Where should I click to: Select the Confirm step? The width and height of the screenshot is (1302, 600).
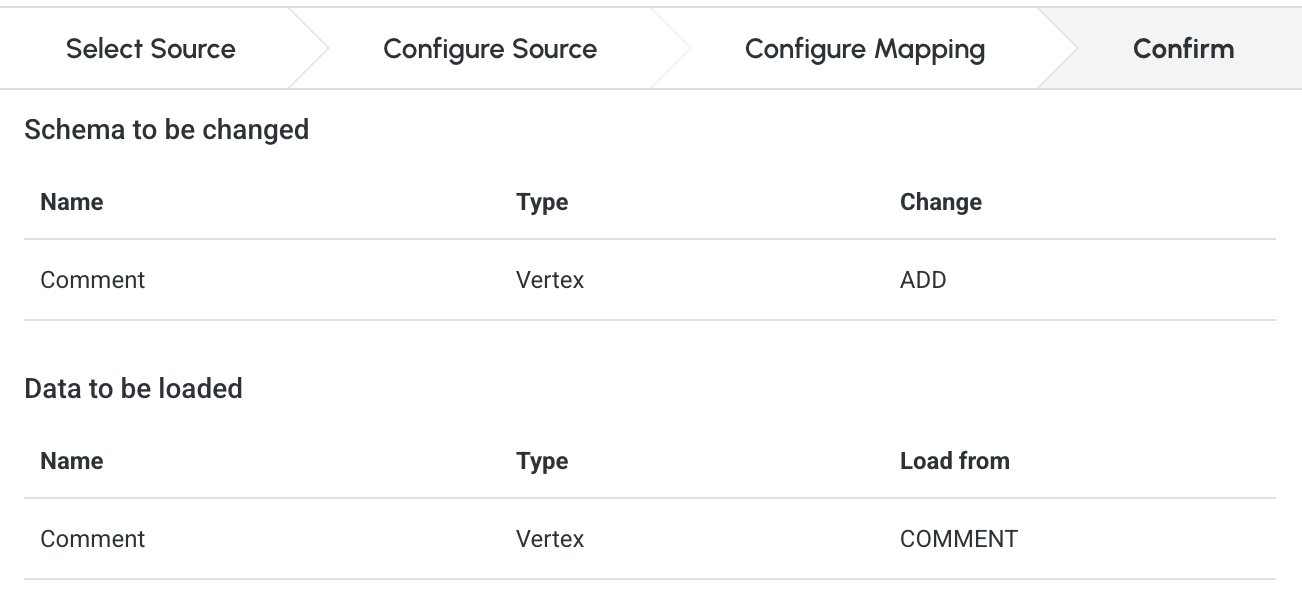coord(1183,49)
